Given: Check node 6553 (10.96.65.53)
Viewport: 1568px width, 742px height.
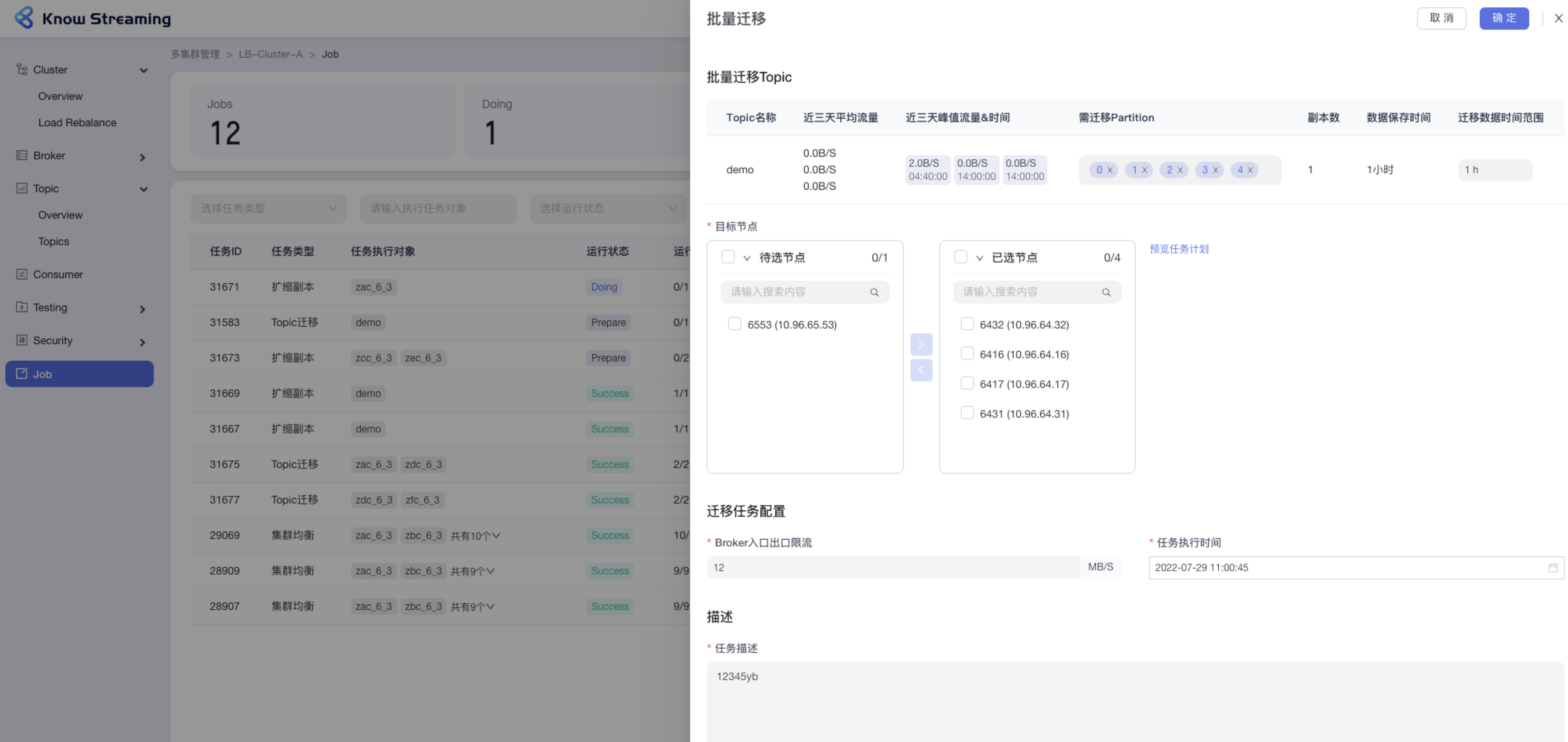Looking at the screenshot, I should tap(735, 324).
